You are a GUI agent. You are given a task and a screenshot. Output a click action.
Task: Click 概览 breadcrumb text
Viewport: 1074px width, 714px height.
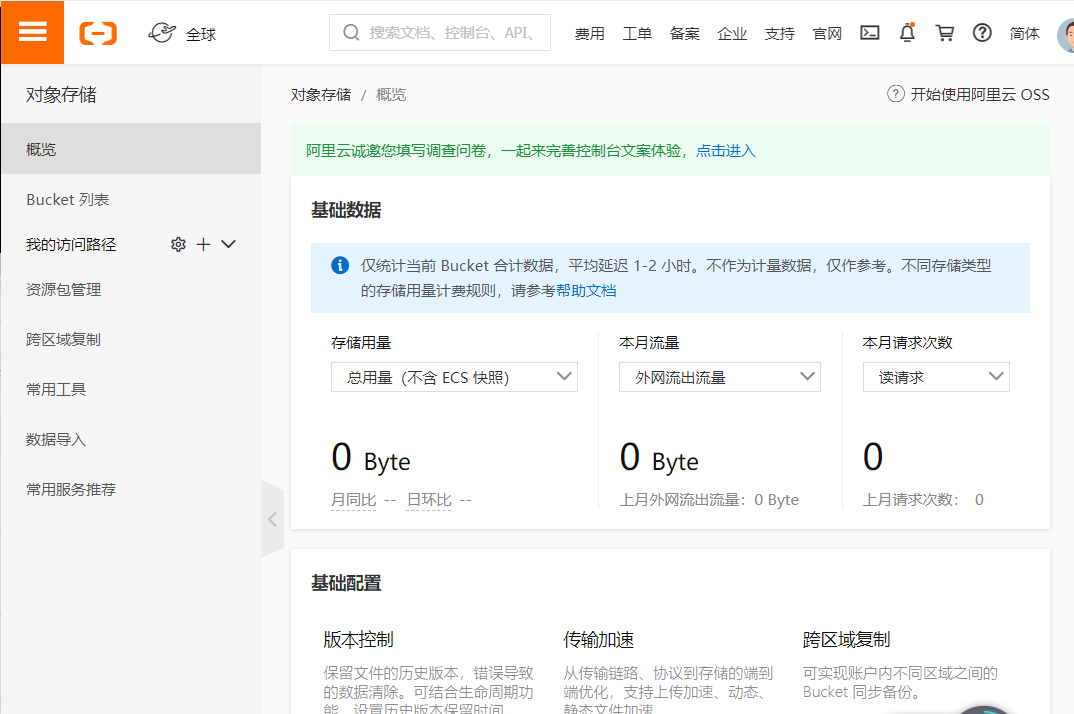click(x=391, y=95)
